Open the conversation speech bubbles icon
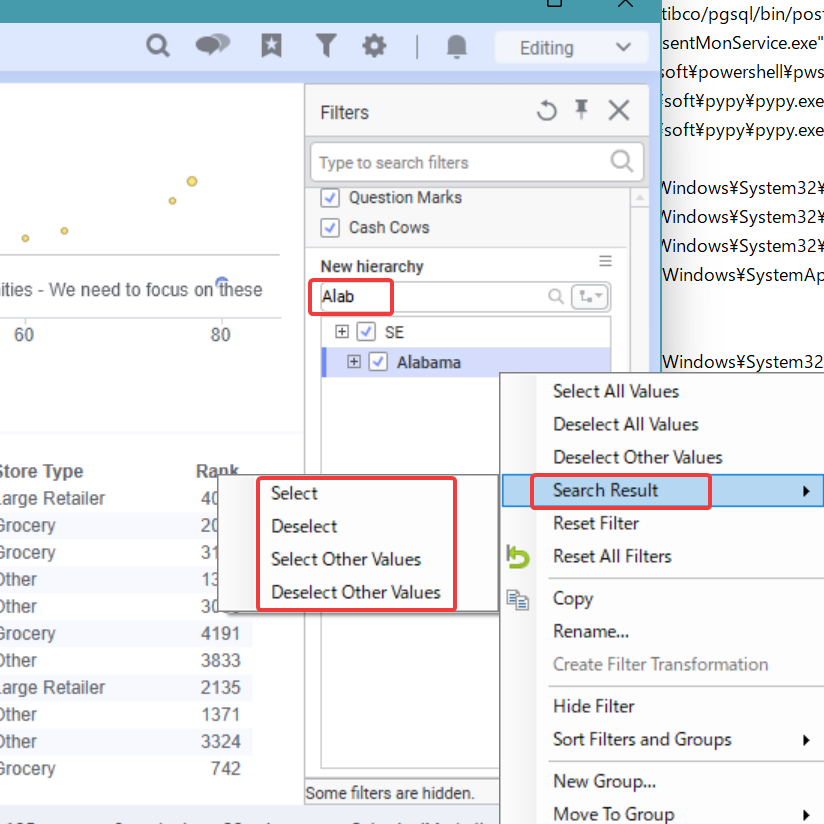 click(213, 45)
